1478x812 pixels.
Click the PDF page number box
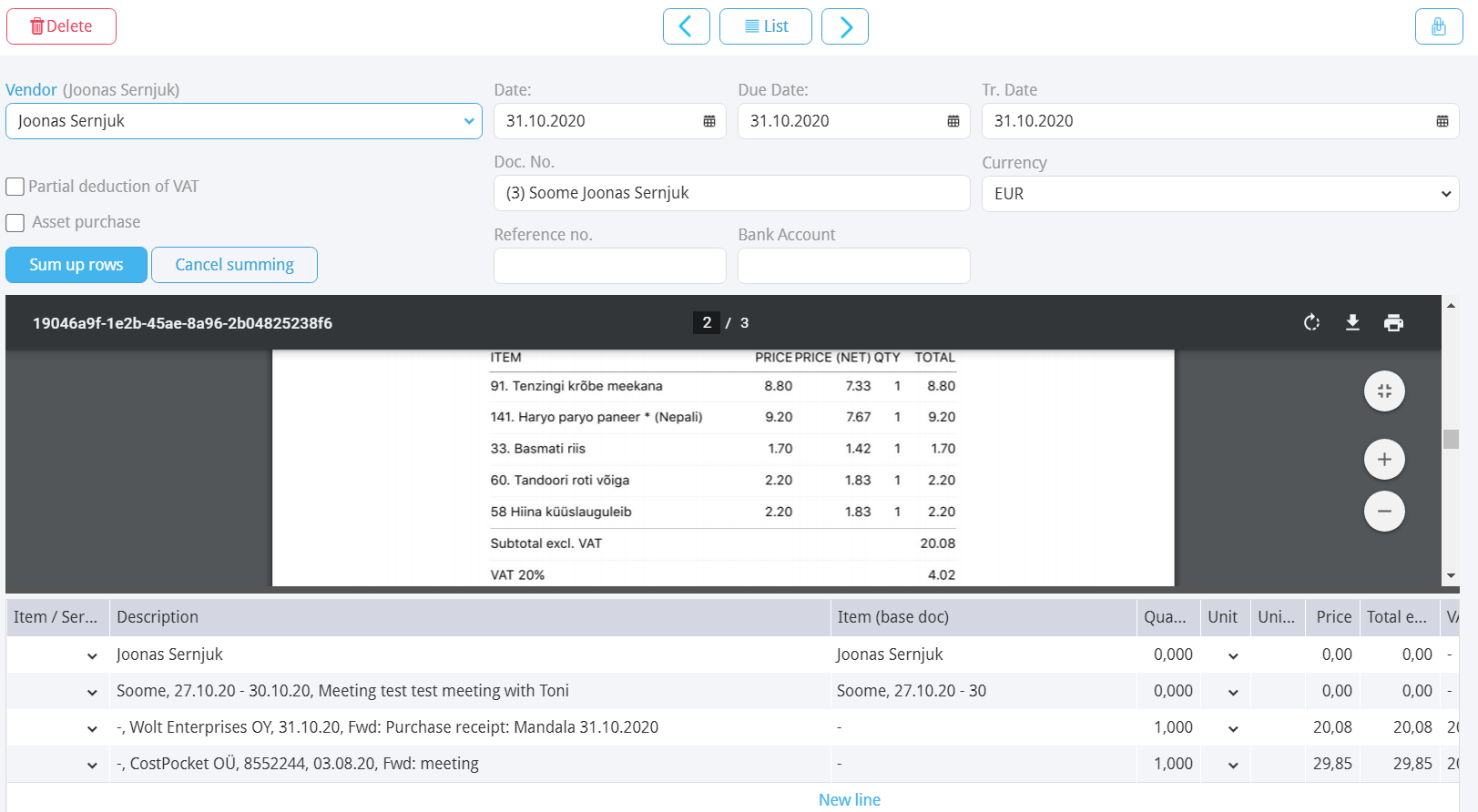pyautogui.click(x=707, y=323)
